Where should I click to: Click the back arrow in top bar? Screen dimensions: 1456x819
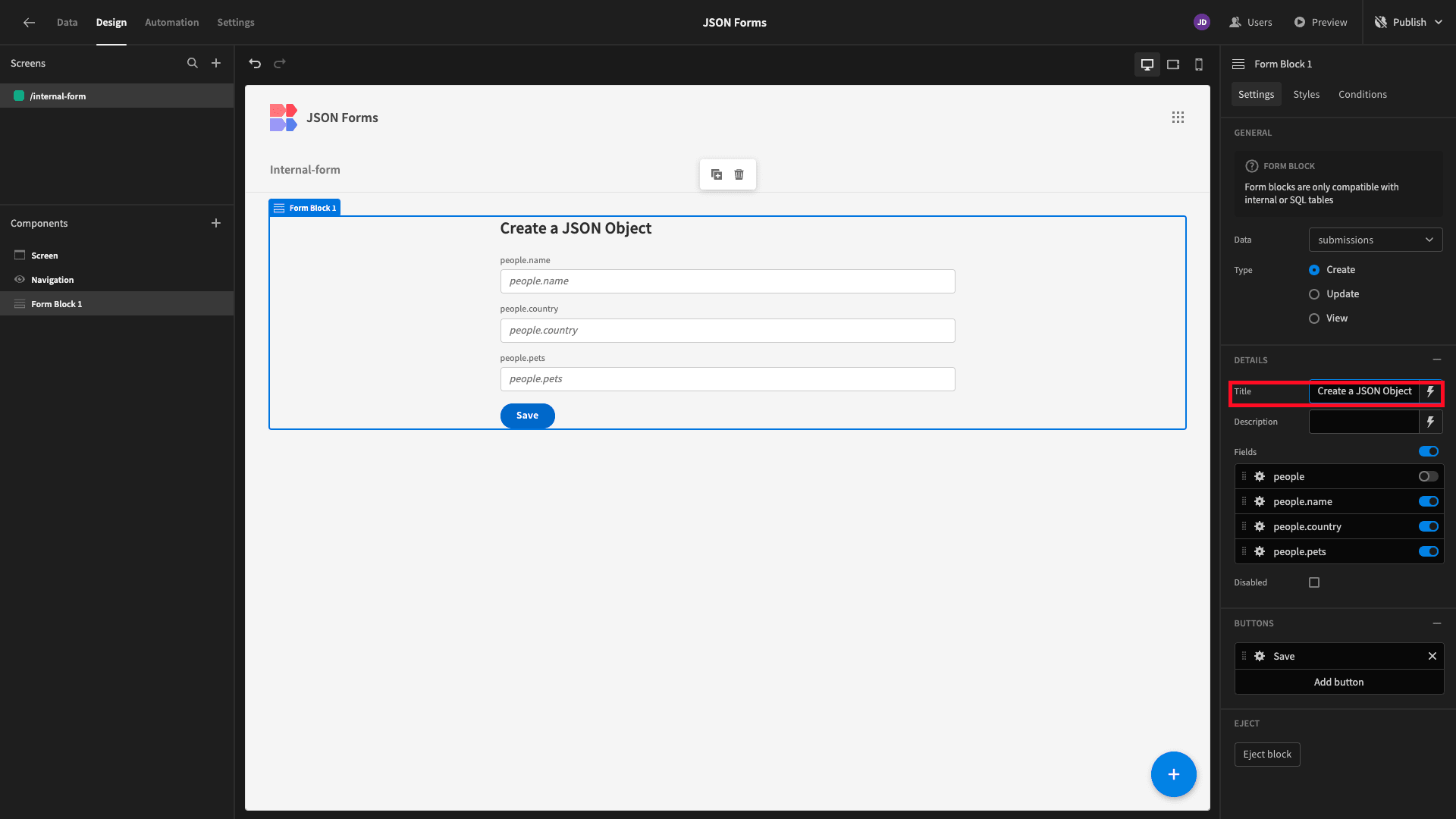coord(29,23)
